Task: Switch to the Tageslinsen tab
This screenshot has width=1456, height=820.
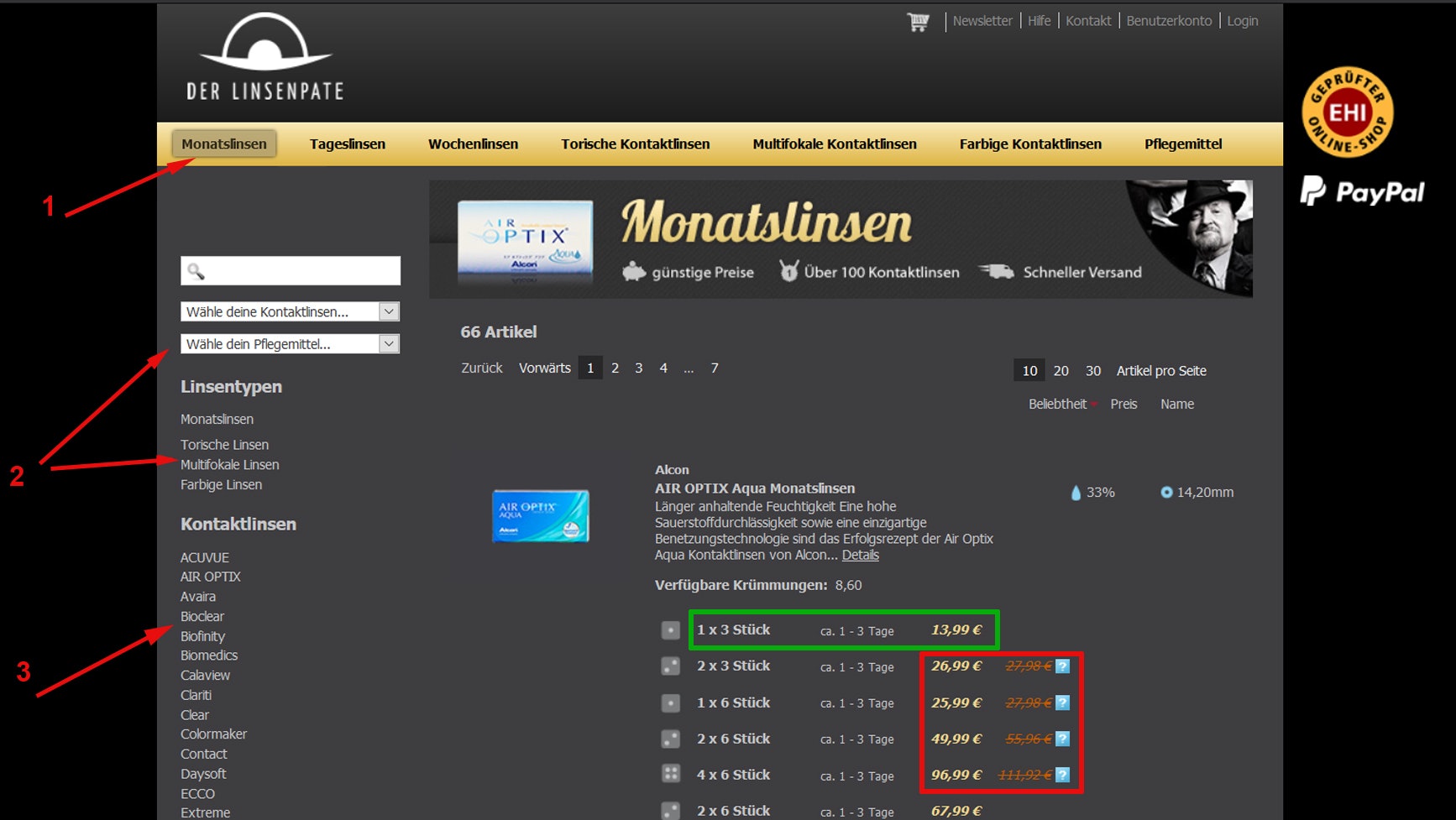Action: click(x=347, y=144)
